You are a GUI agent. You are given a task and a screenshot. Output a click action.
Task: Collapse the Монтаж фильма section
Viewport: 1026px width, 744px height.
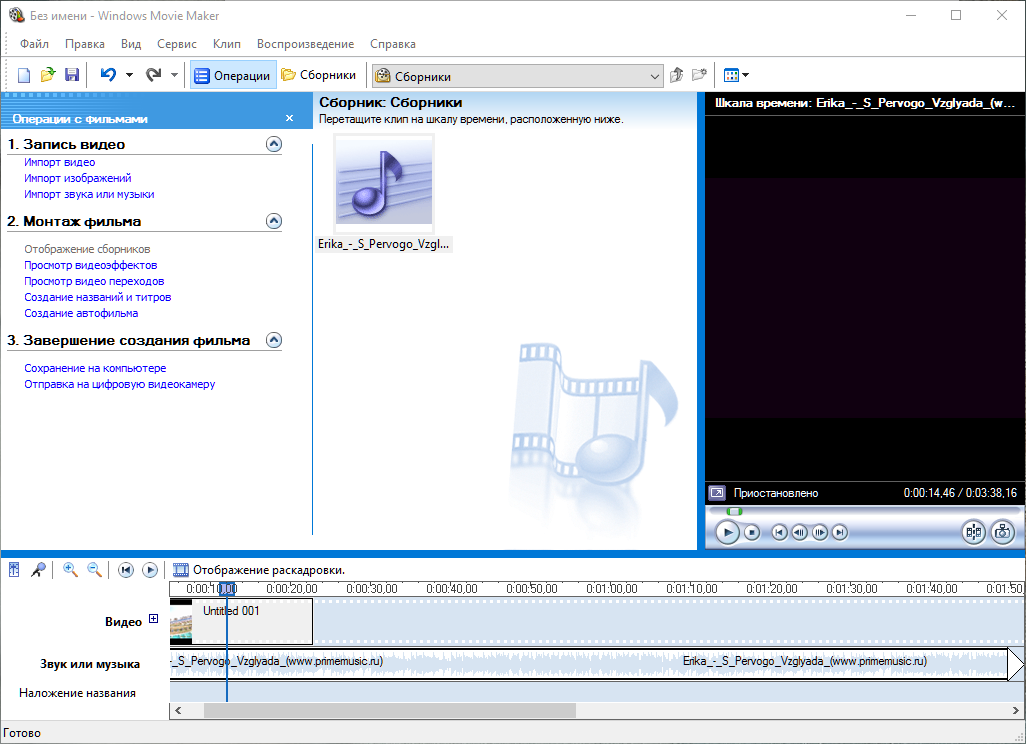pyautogui.click(x=274, y=221)
